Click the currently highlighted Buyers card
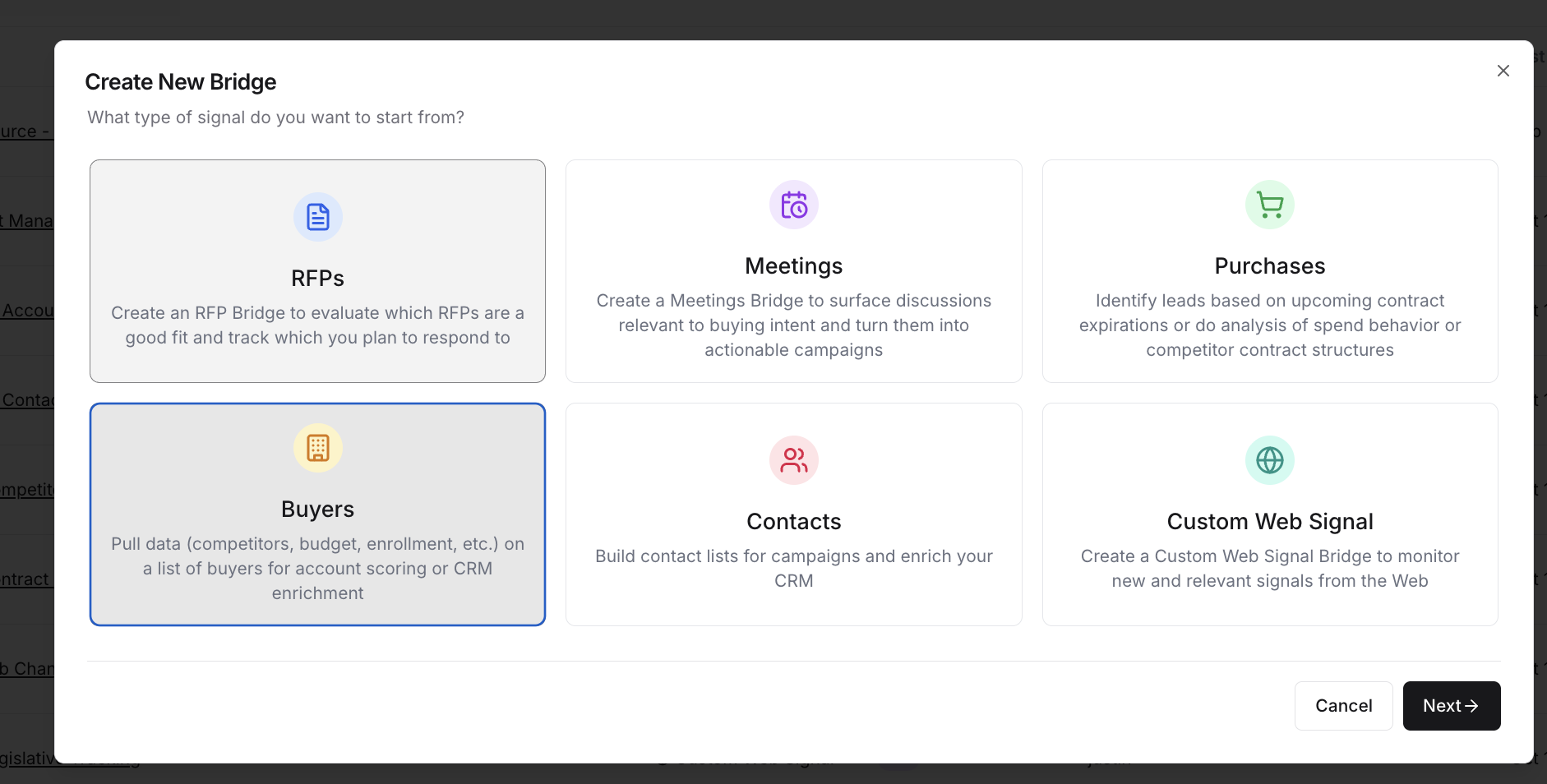The height and width of the screenshot is (784, 1547). (317, 514)
